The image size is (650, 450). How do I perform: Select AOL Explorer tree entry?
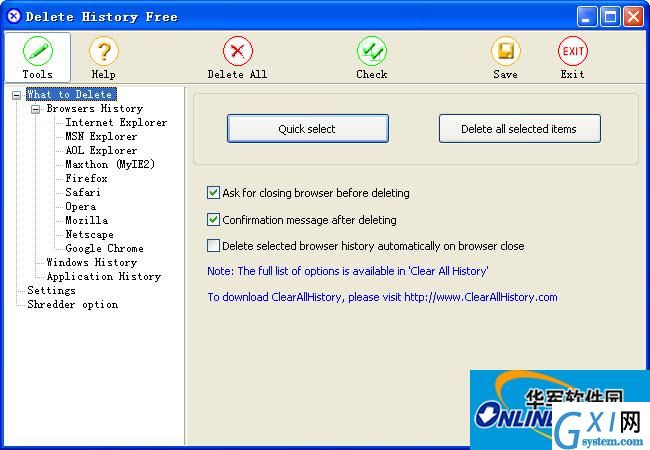[101, 150]
